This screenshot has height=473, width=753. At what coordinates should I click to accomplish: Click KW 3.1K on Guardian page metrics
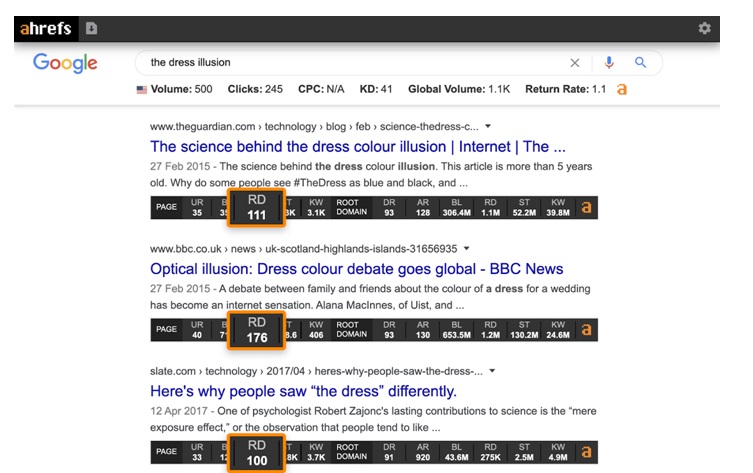coord(316,207)
